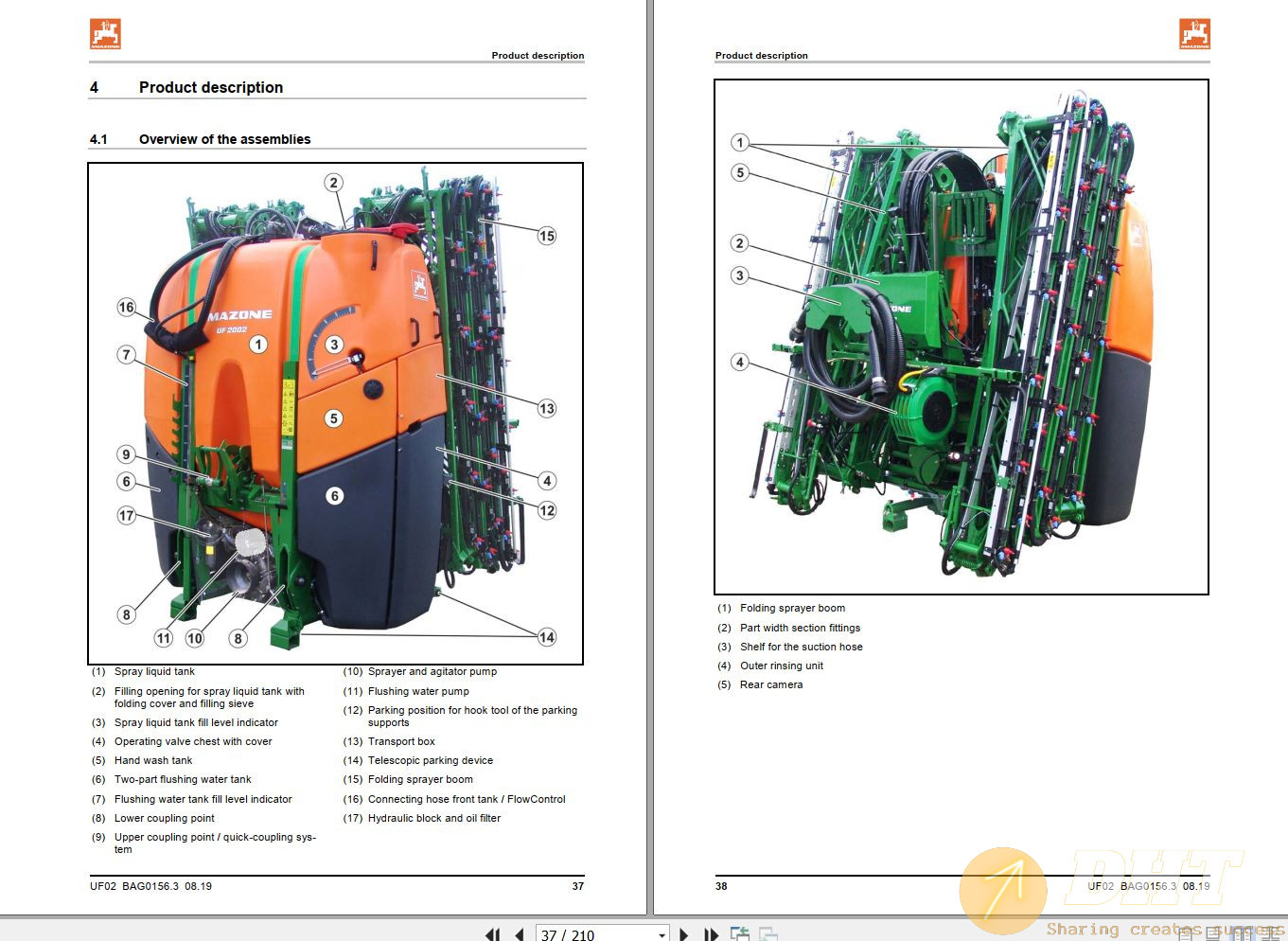Click callout number 16 beside the orange tank
This screenshot has width=1288, height=941.
127,307
